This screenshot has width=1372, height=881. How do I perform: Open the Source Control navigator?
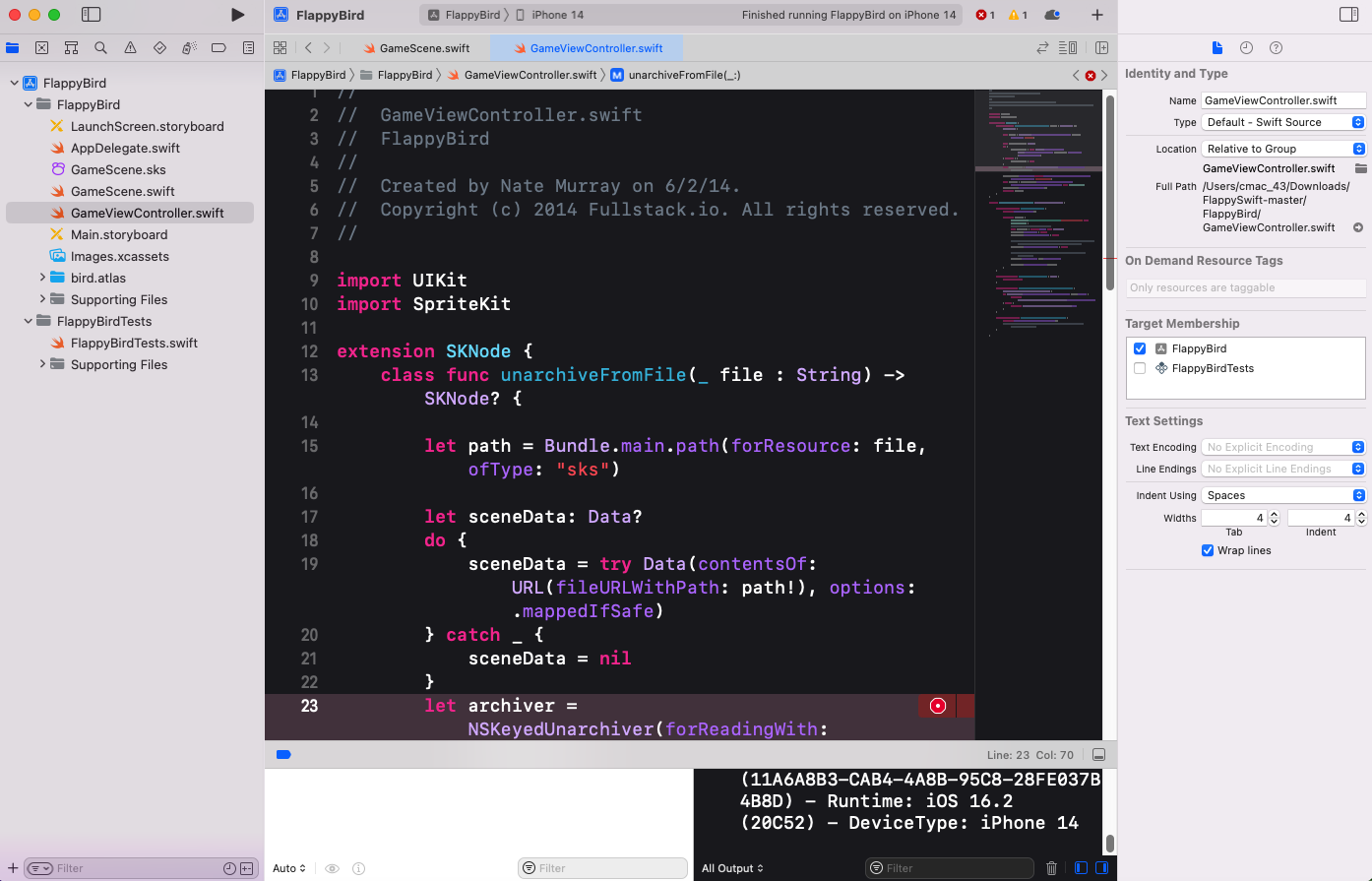point(41,47)
